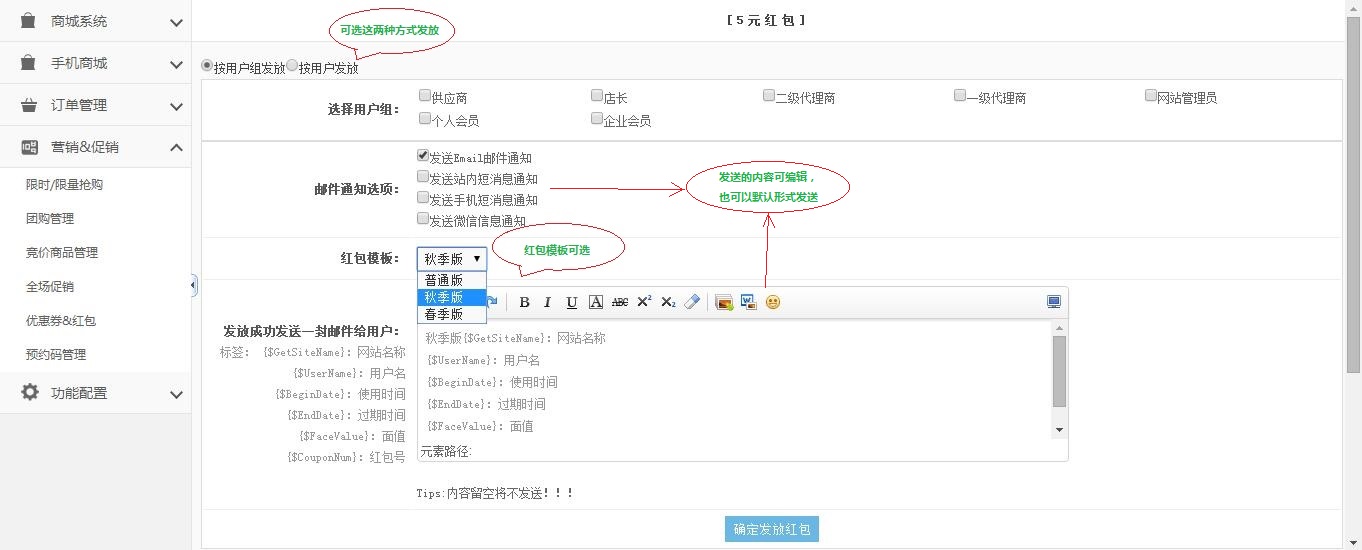
Task: Click the 营销&促销 sidebar icon
Action: click(29, 147)
